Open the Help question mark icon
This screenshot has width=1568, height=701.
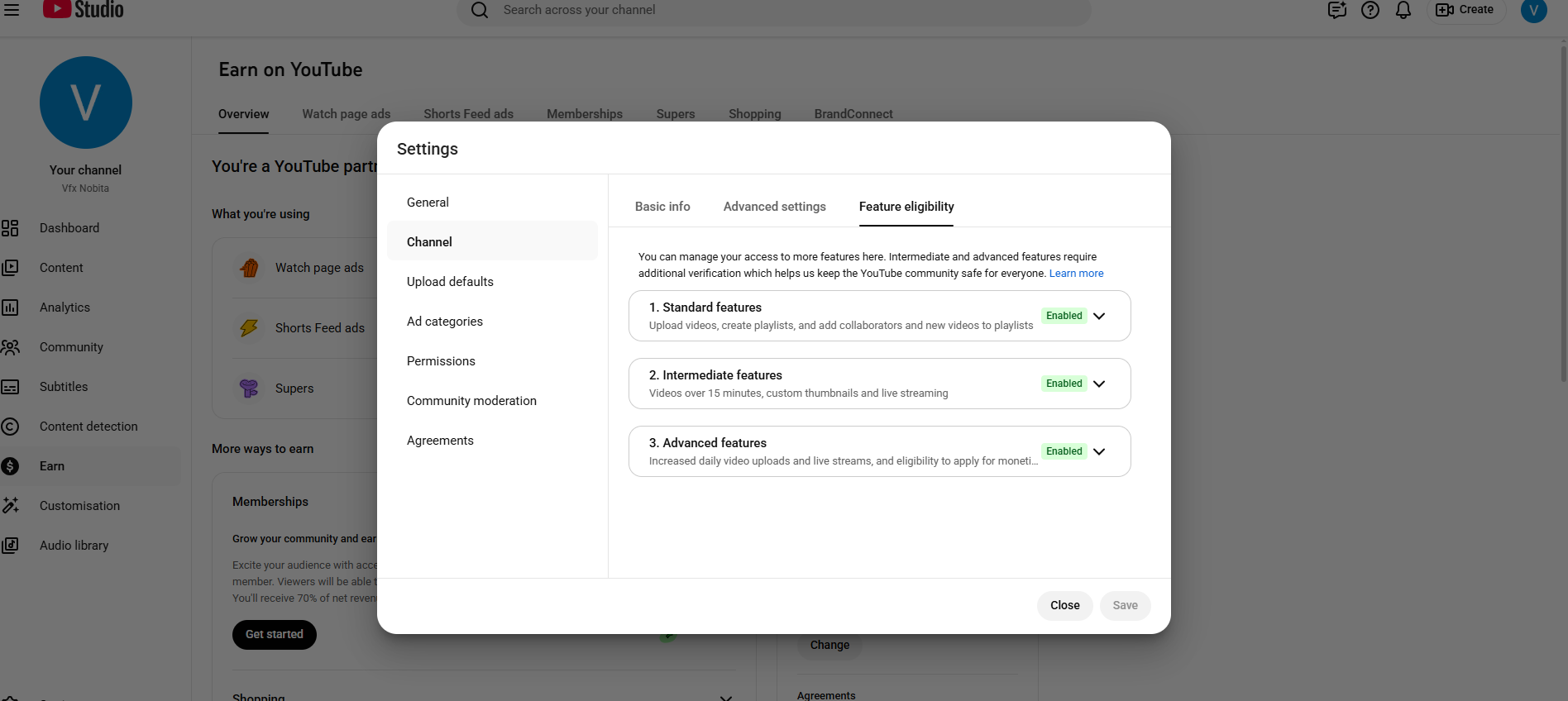1370,10
